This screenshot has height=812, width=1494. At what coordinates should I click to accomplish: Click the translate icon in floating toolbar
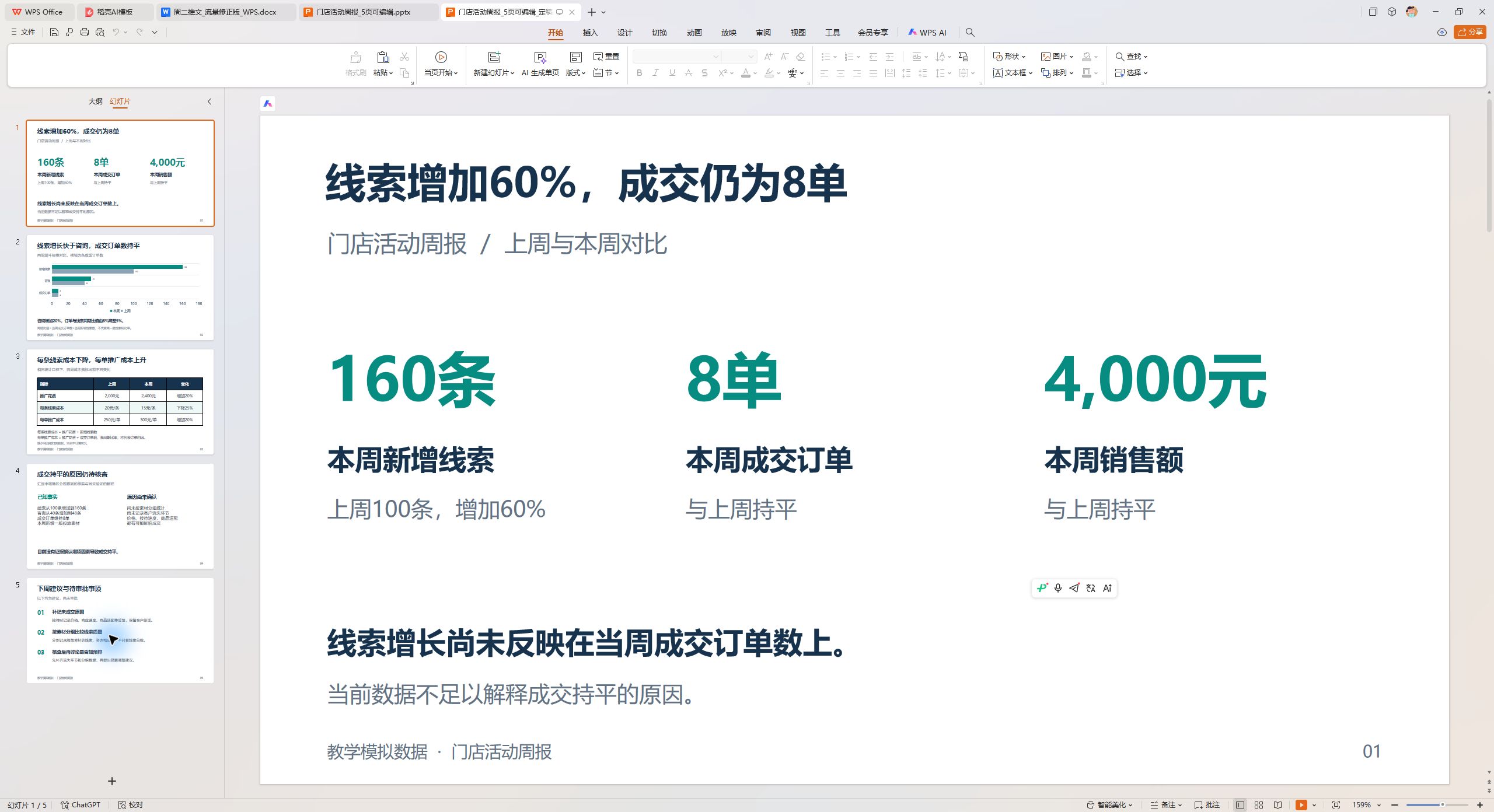pos(1091,588)
